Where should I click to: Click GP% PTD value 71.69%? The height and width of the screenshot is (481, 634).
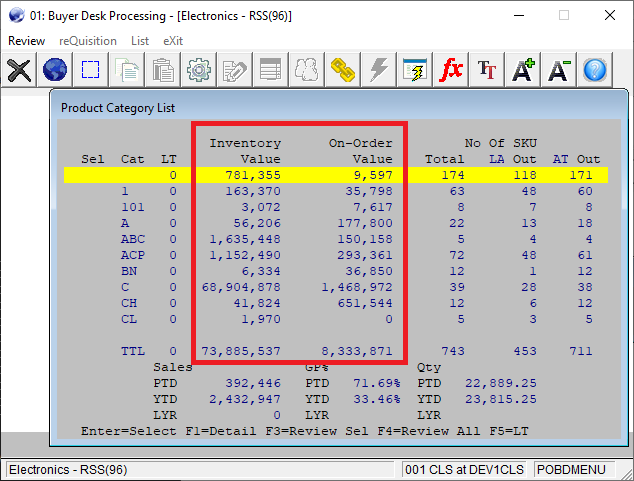[x=377, y=383]
